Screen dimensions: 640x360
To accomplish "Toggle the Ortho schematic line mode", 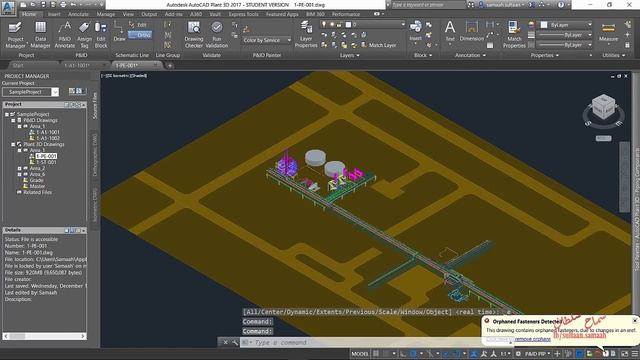I will tap(140, 35).
